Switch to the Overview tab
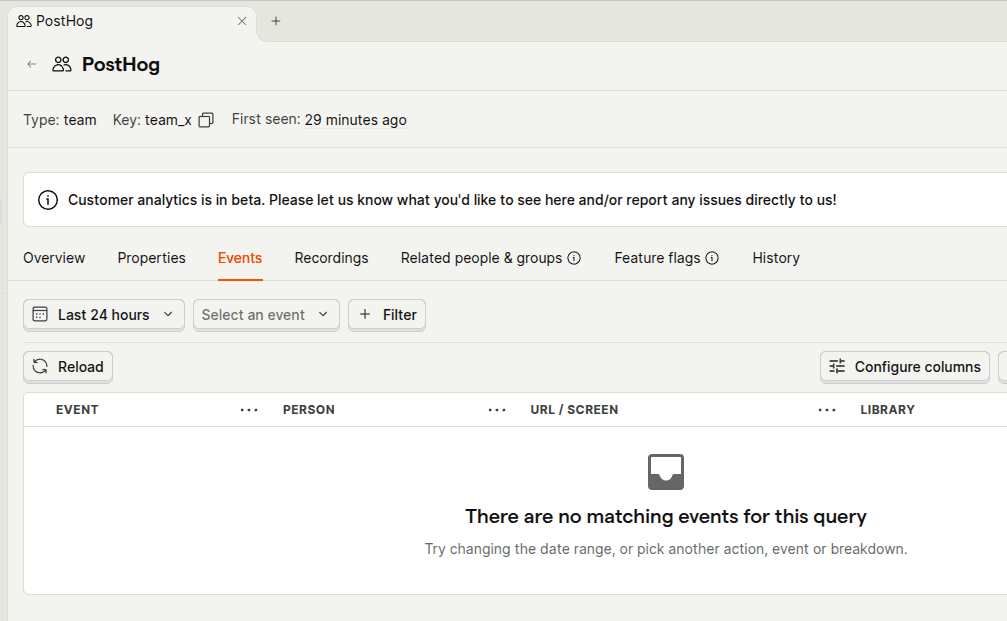 pos(54,258)
